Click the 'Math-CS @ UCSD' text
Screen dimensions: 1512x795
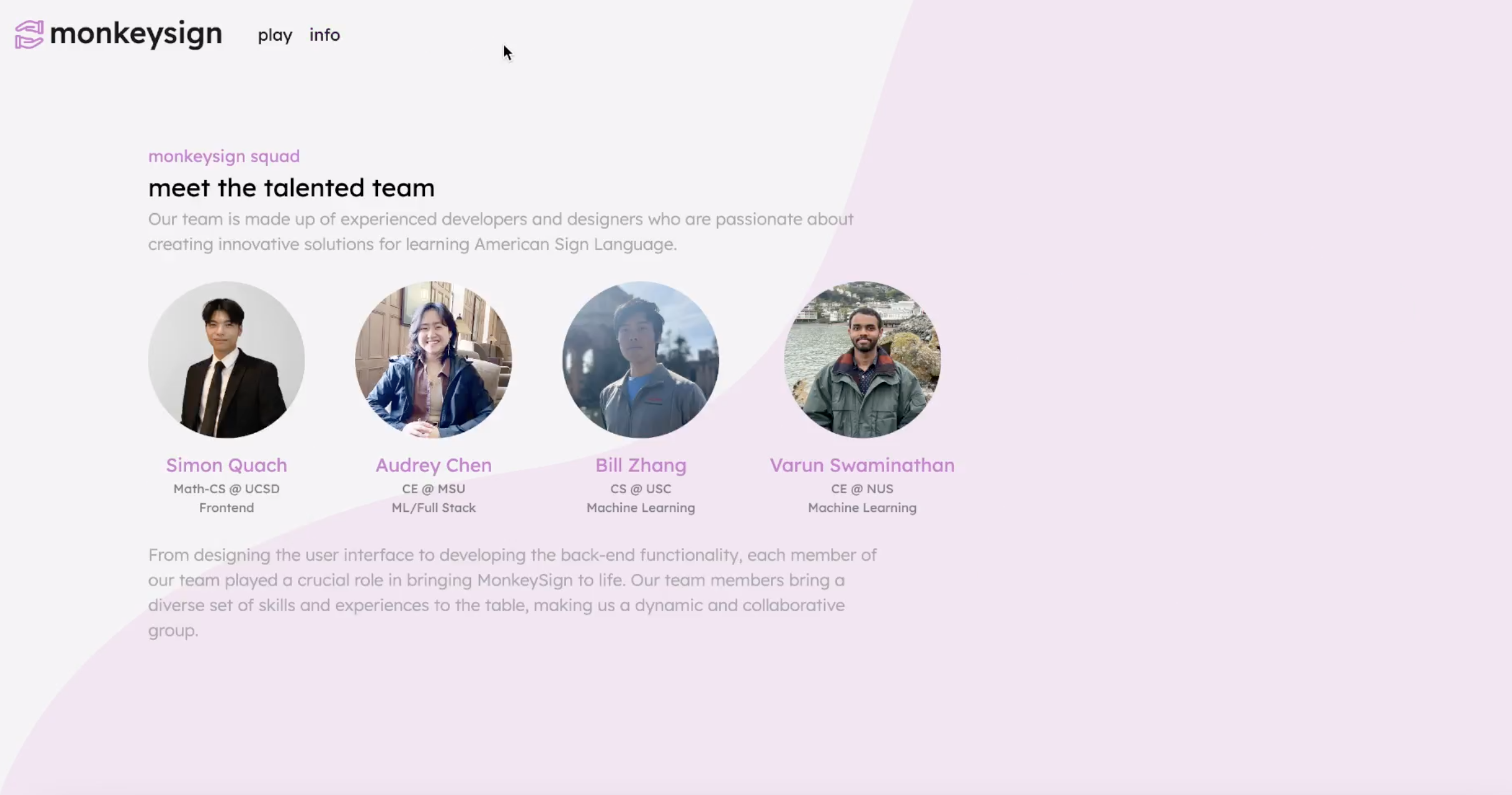coord(226,489)
